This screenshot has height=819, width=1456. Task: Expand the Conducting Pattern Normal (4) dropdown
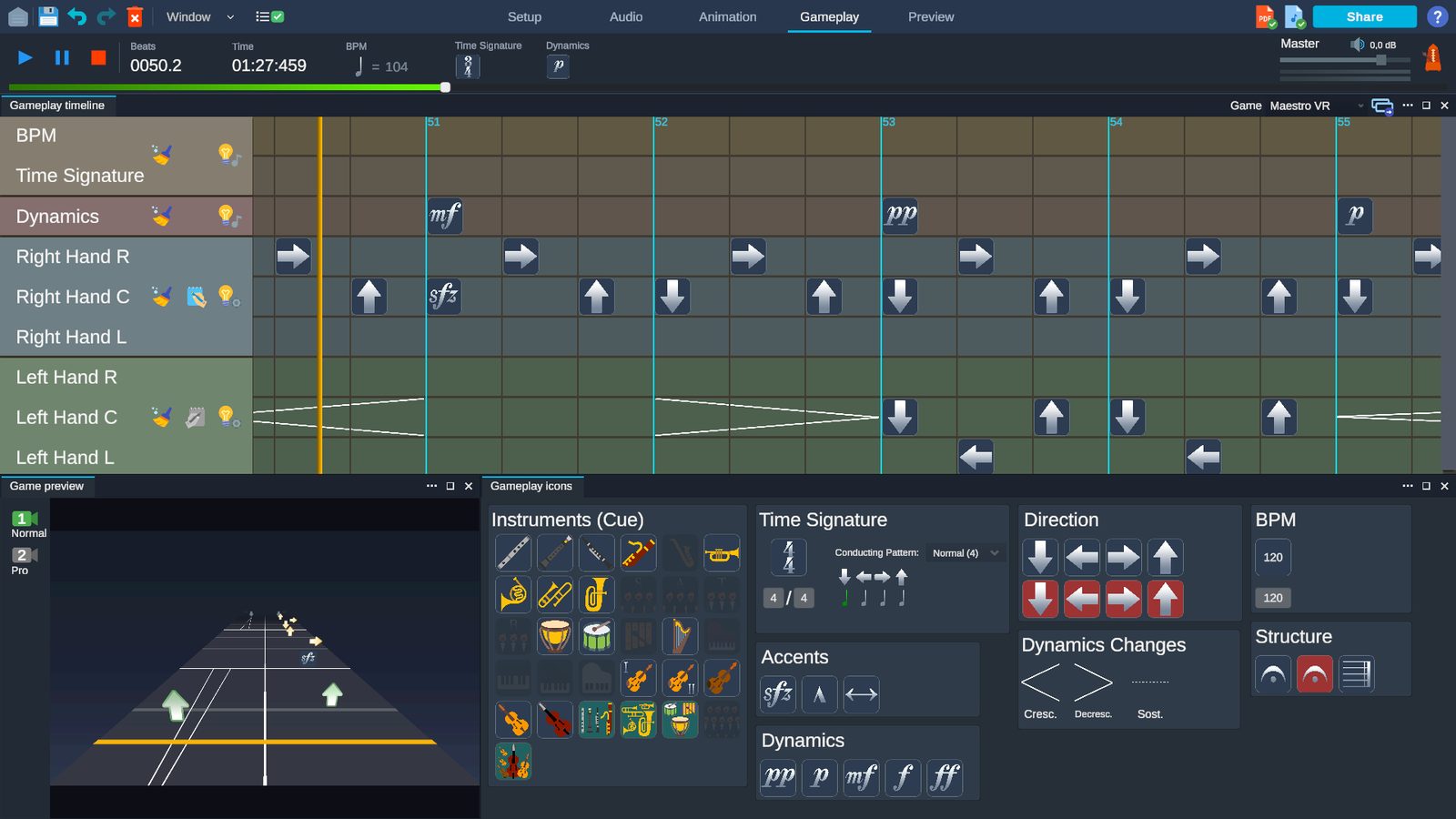click(966, 553)
